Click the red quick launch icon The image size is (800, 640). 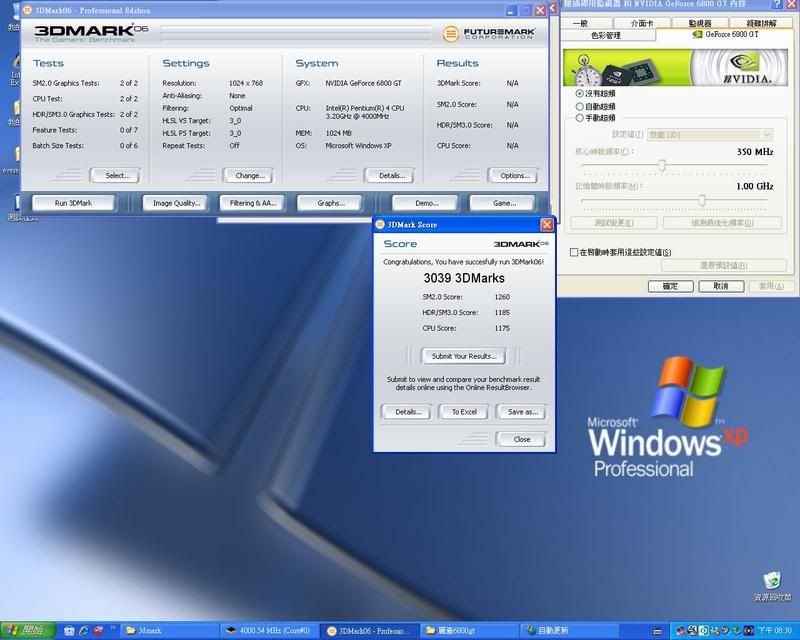[98, 631]
